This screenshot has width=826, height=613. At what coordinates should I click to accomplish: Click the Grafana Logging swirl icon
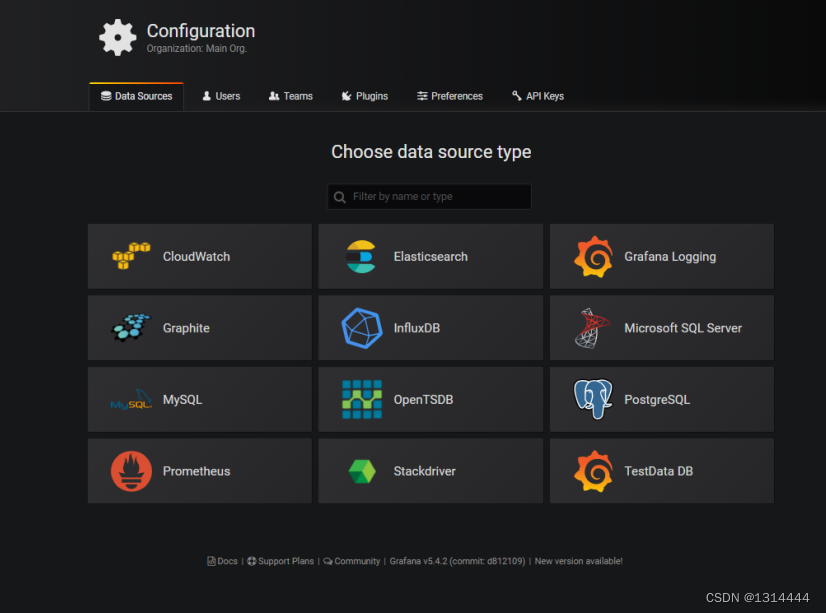593,256
